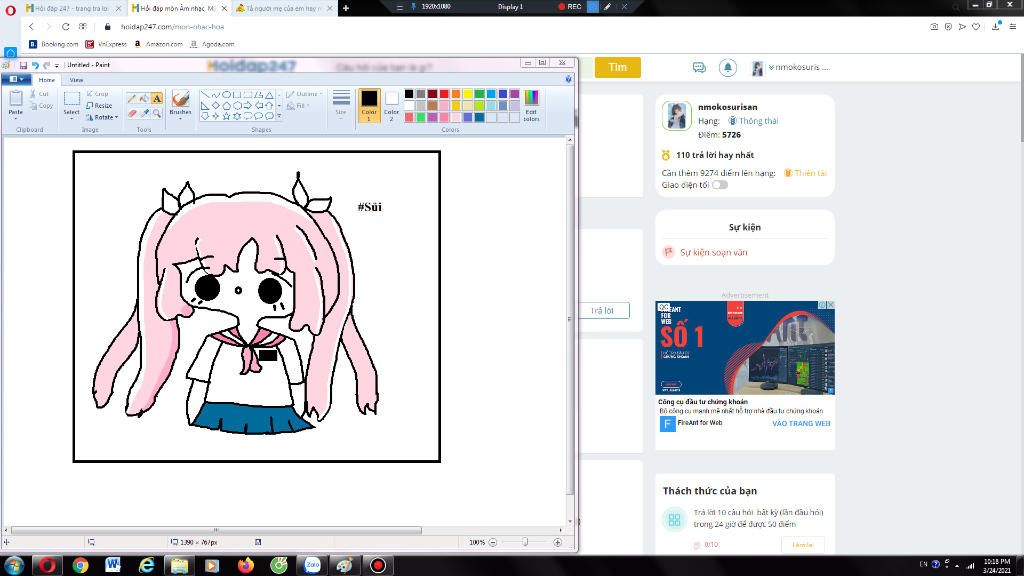1024x576 pixels.
Task: Select the Pencil tool in Paint
Action: pyautogui.click(x=132, y=99)
